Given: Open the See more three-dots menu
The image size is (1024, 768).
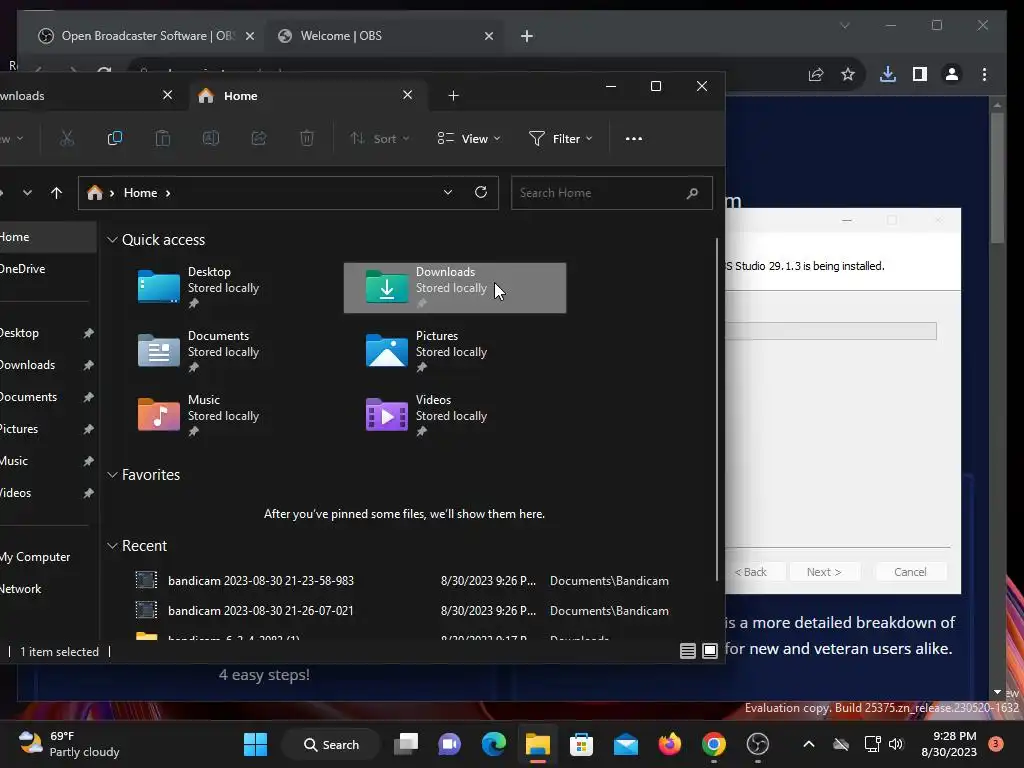Looking at the screenshot, I should click(x=633, y=138).
